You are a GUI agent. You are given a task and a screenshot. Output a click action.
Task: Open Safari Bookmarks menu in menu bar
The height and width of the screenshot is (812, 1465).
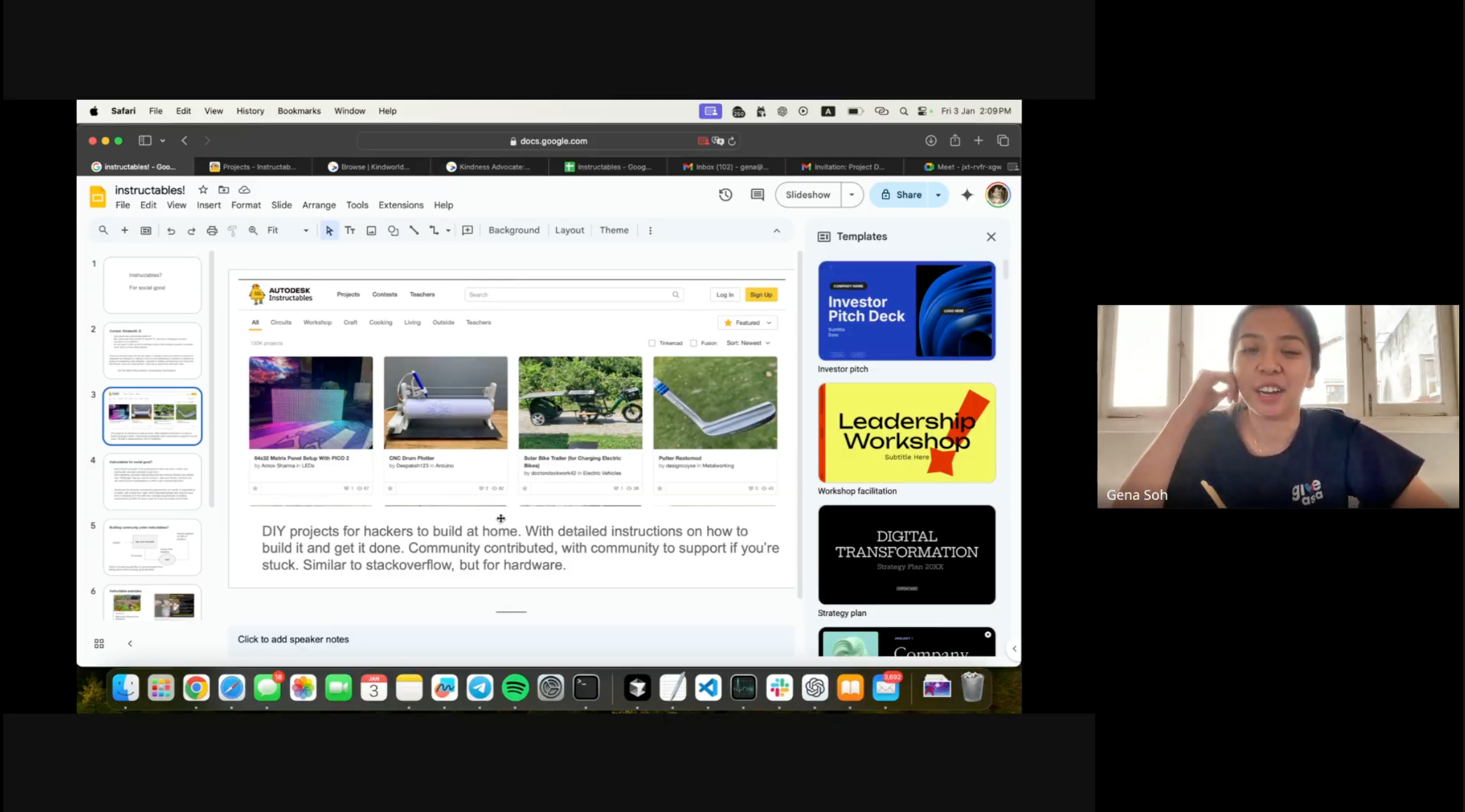coord(299,111)
